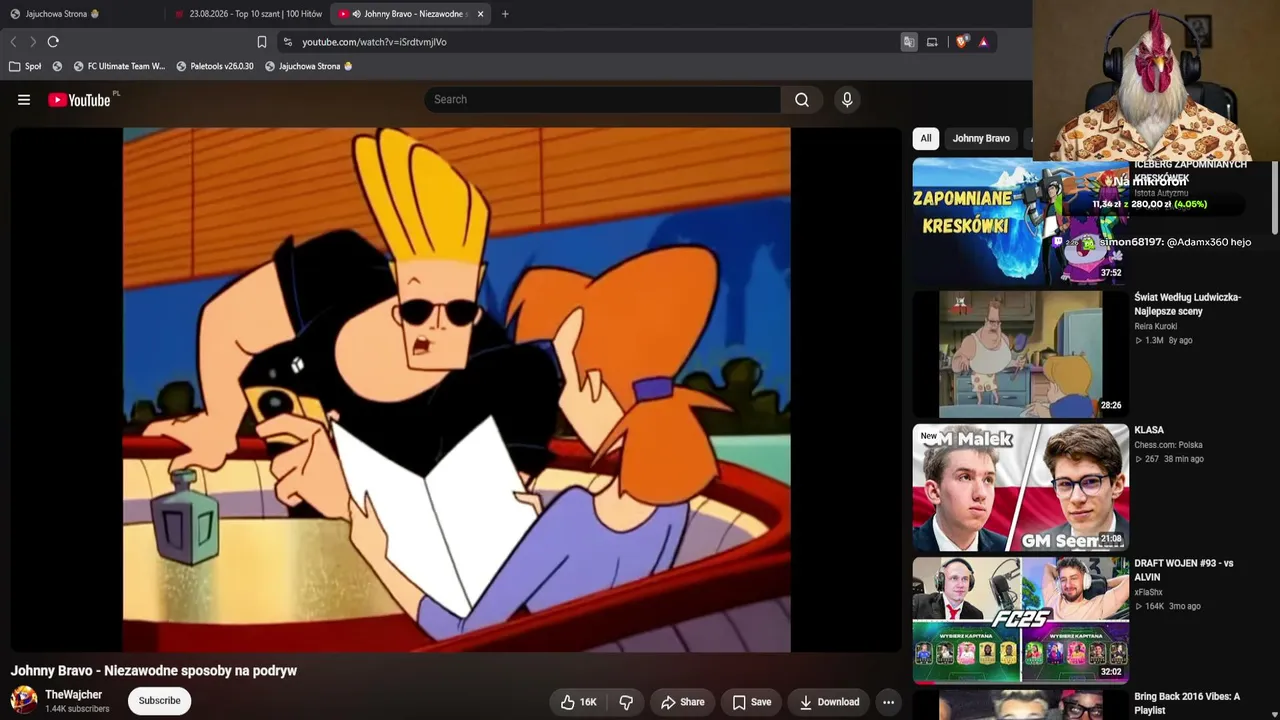Open the FC Ultimate Team W... bookmark

click(x=120, y=66)
